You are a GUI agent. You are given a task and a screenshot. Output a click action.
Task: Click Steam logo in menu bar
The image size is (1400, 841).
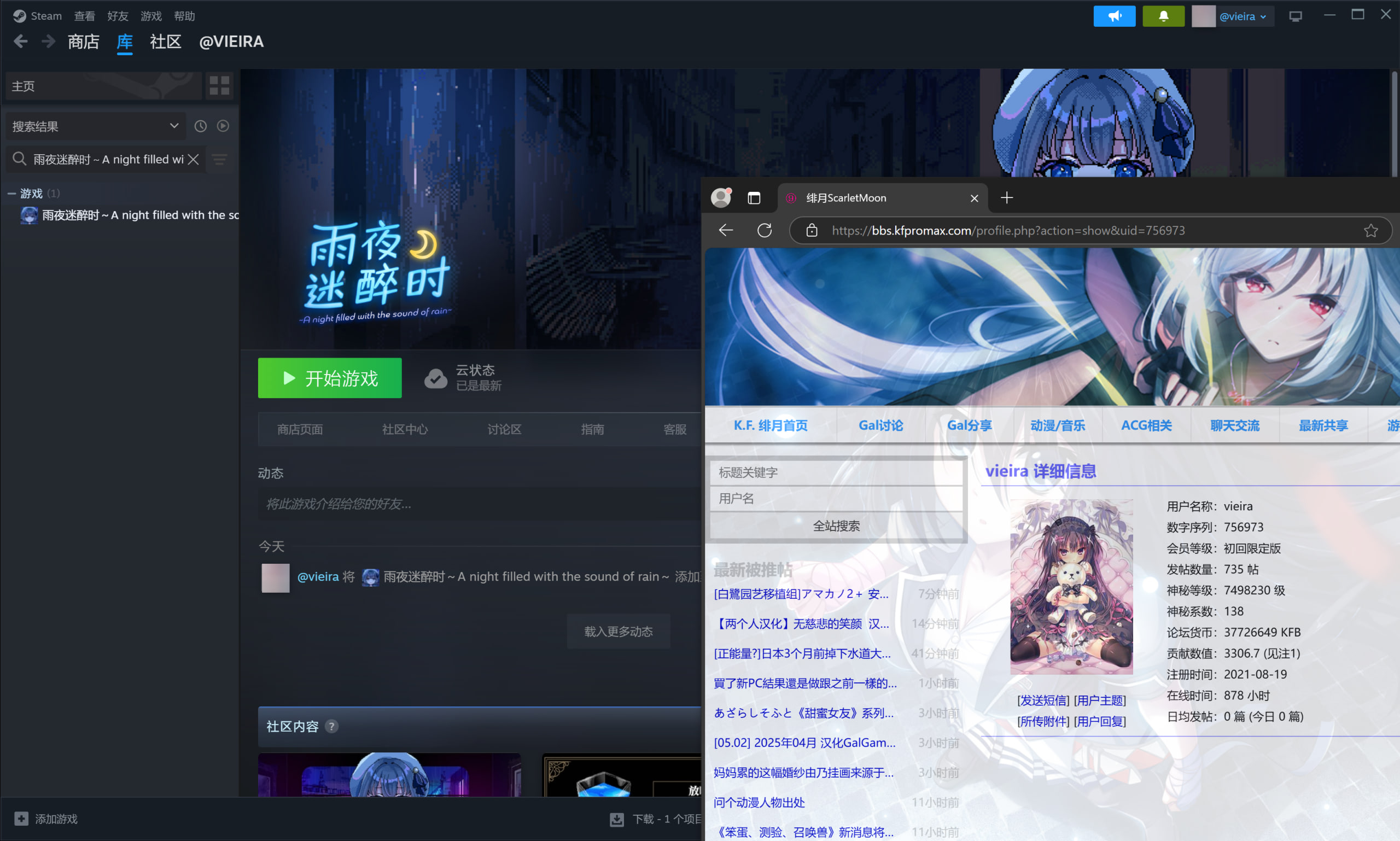tap(19, 16)
